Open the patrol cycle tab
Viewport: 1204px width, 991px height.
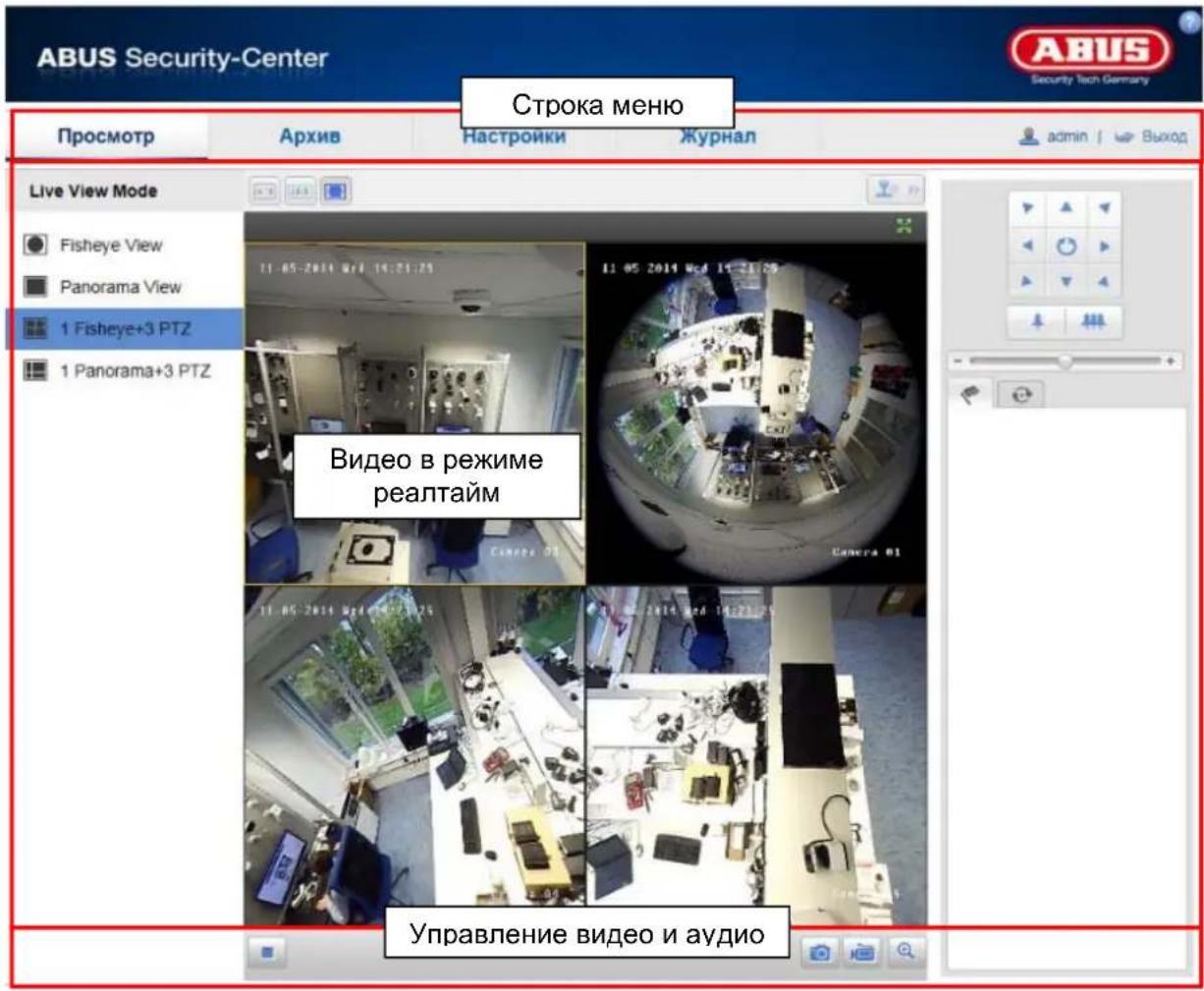1020,395
